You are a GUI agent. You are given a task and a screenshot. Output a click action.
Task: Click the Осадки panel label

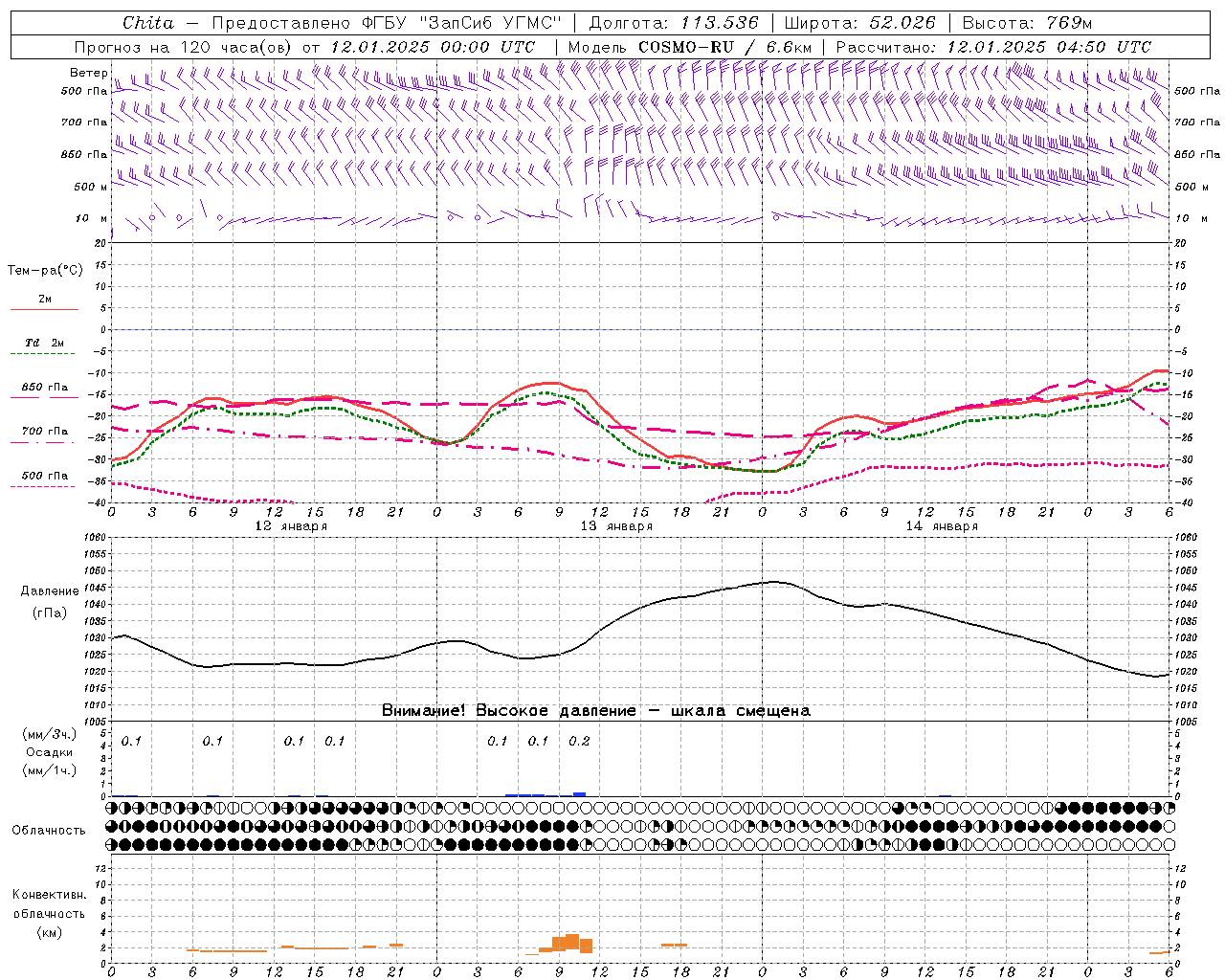click(50, 752)
